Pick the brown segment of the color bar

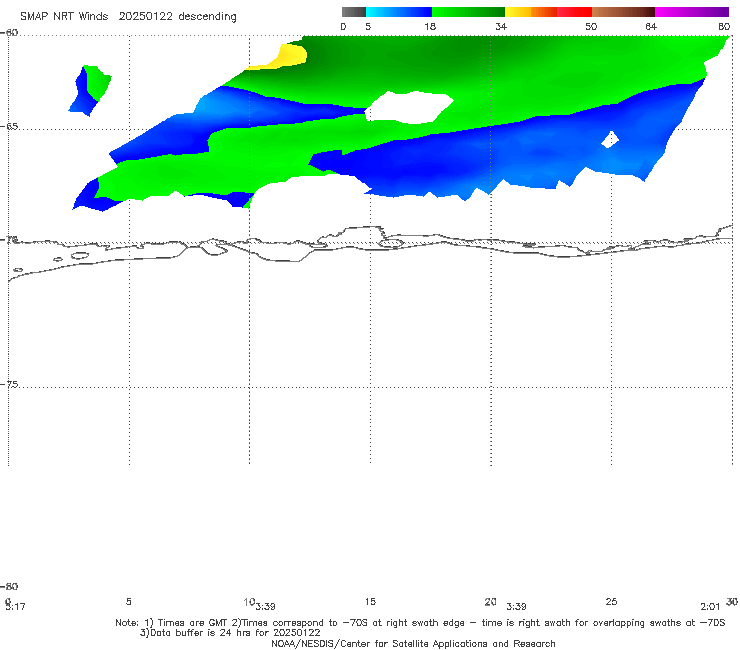click(623, 12)
